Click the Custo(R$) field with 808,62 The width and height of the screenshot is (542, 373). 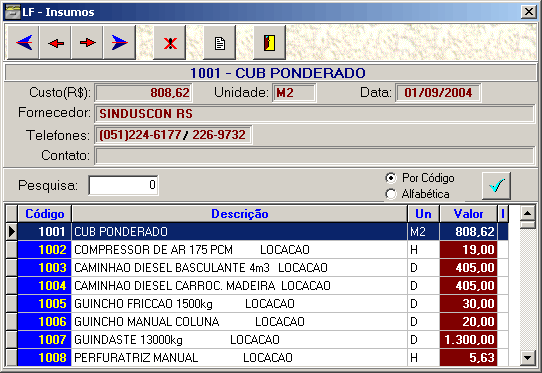143,93
